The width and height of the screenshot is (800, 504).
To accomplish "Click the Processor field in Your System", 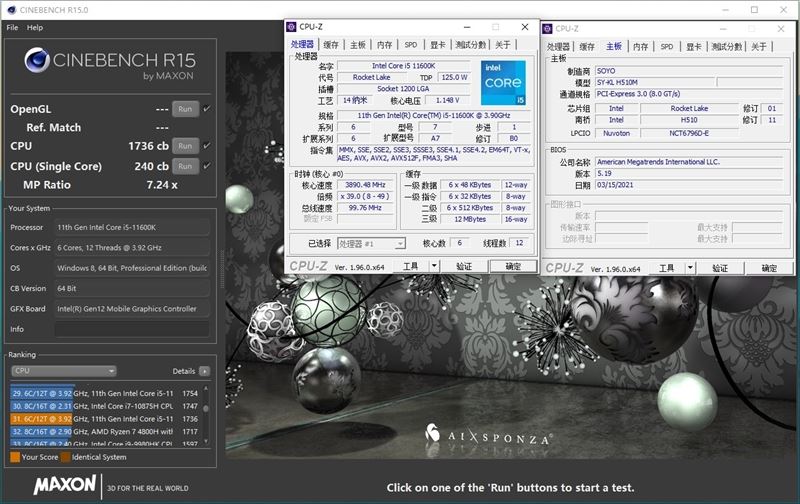I will click(132, 227).
